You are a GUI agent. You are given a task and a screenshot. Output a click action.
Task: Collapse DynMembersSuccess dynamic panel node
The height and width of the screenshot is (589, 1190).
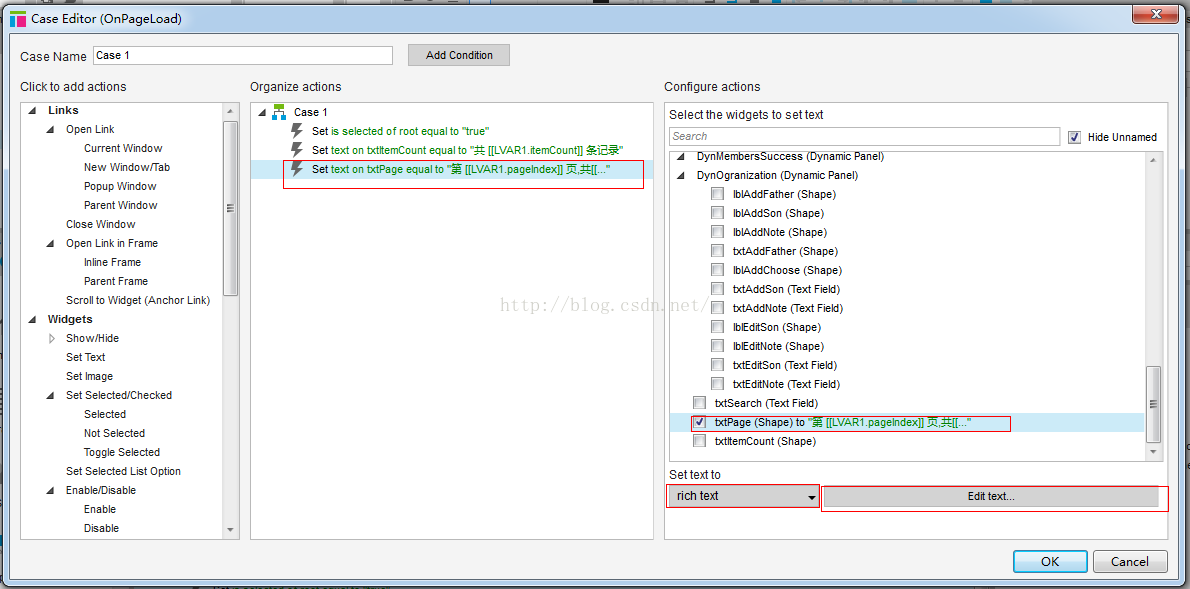tap(681, 156)
